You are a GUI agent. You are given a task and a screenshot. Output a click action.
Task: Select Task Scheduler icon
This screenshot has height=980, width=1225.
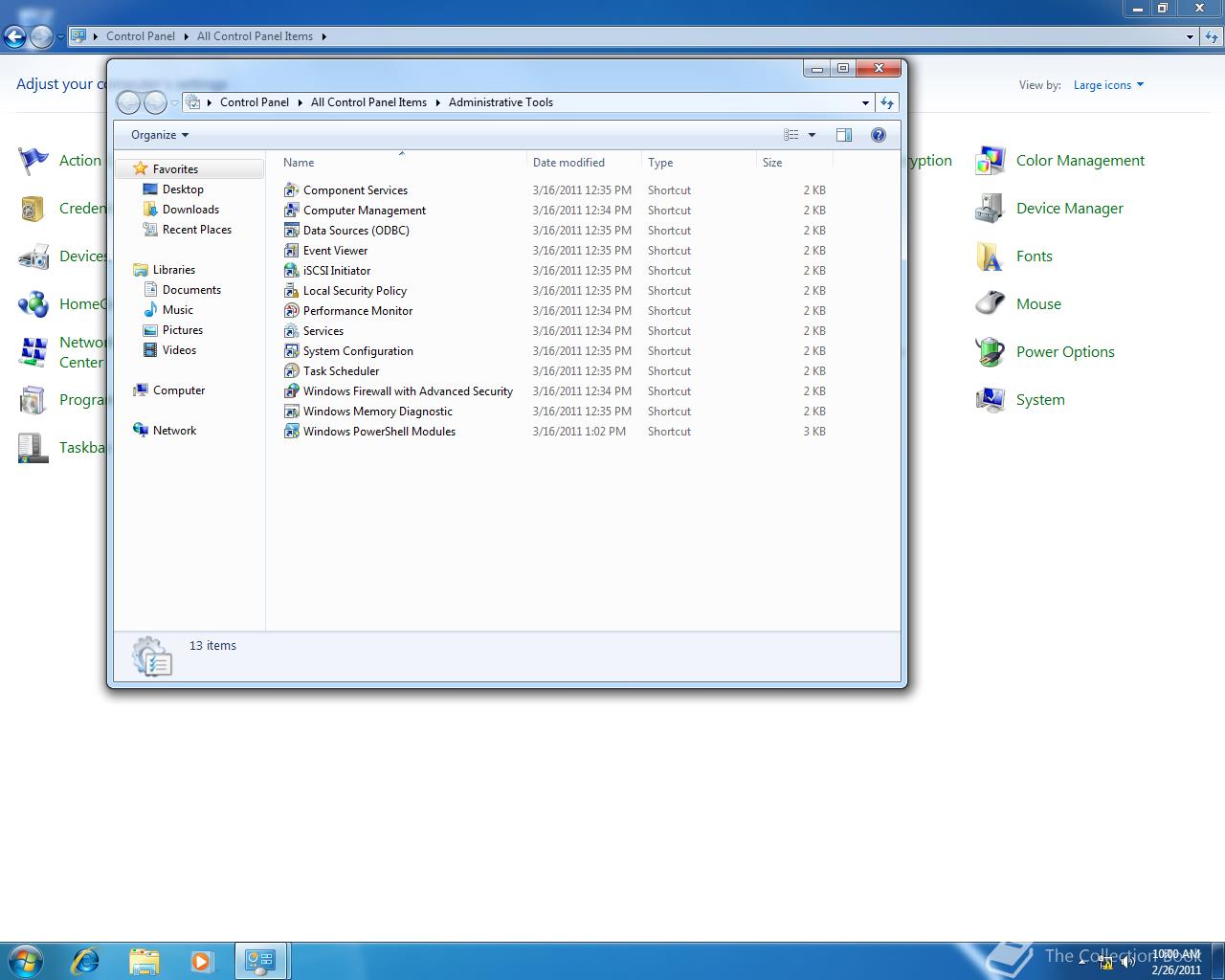click(x=292, y=371)
